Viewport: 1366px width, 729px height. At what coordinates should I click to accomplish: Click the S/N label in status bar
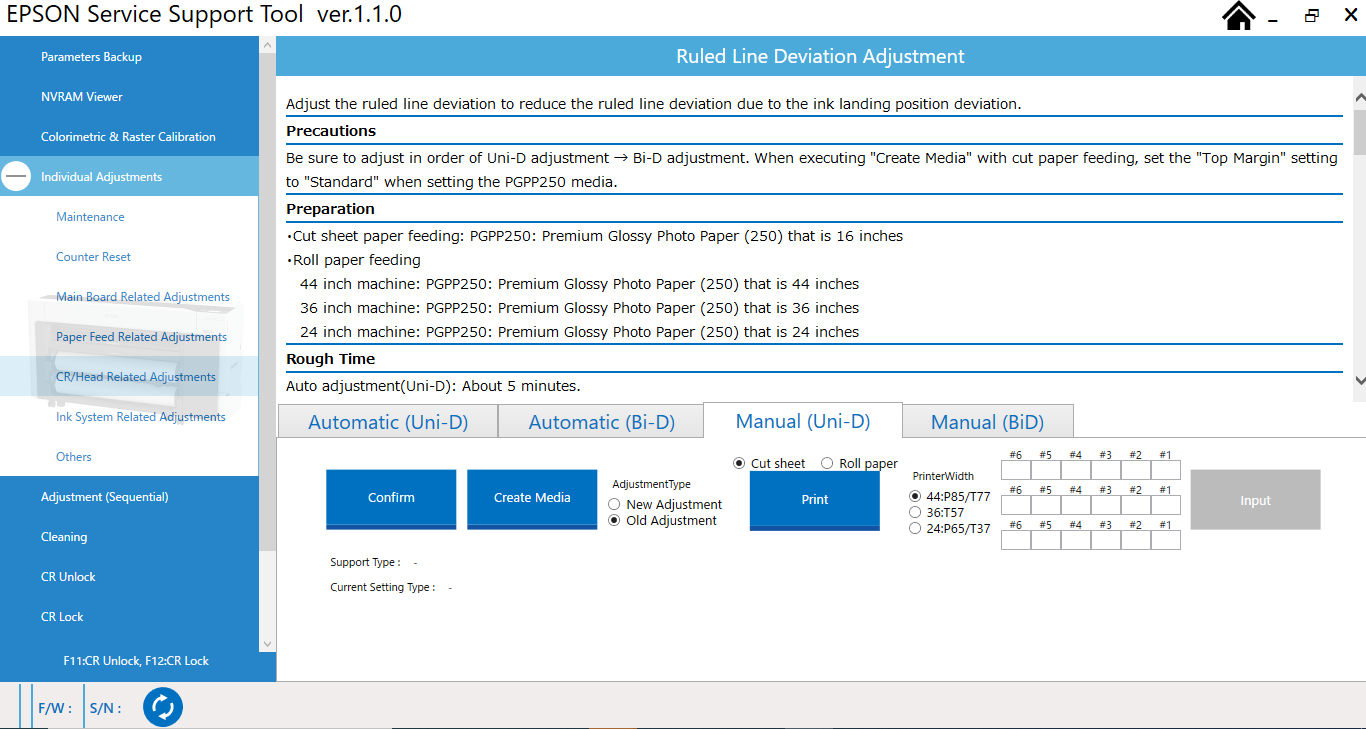105,708
